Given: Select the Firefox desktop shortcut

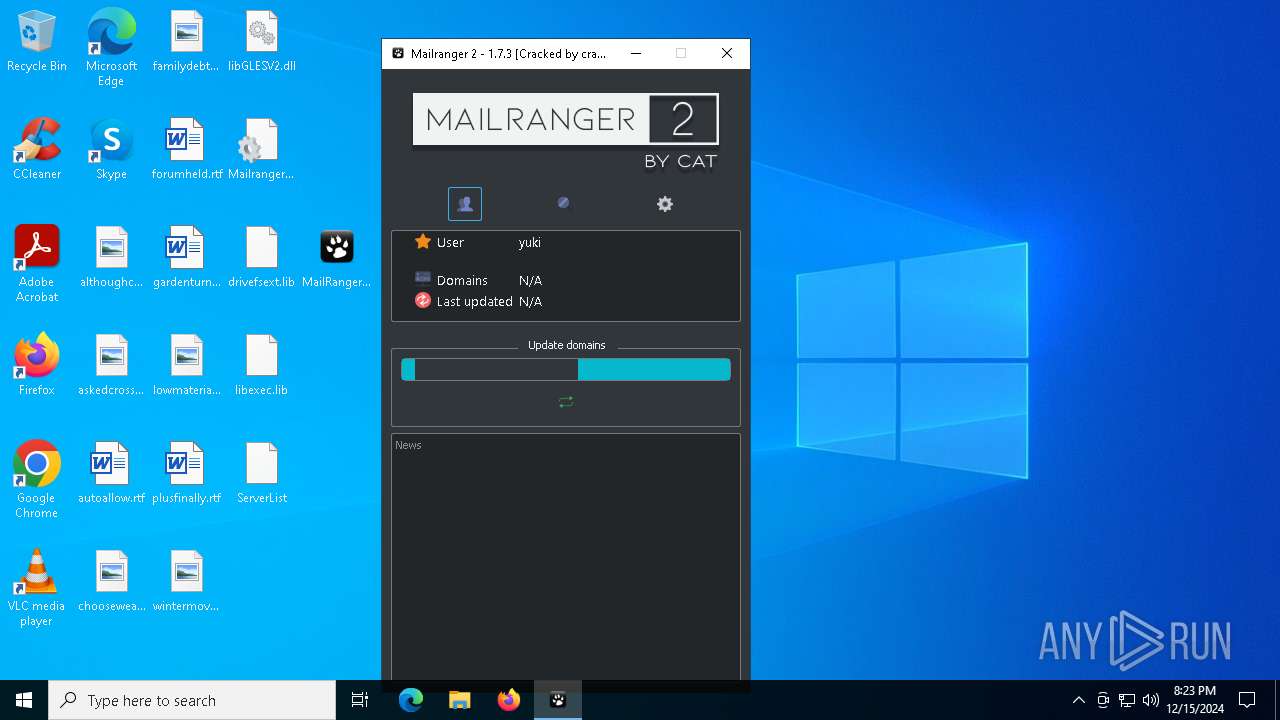Looking at the screenshot, I should coord(37,366).
